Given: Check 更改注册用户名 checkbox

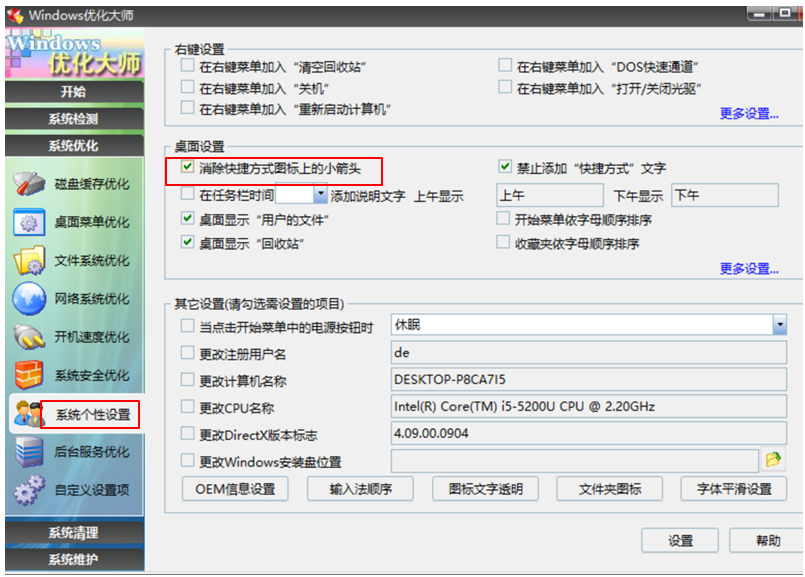Looking at the screenshot, I should click(x=187, y=353).
